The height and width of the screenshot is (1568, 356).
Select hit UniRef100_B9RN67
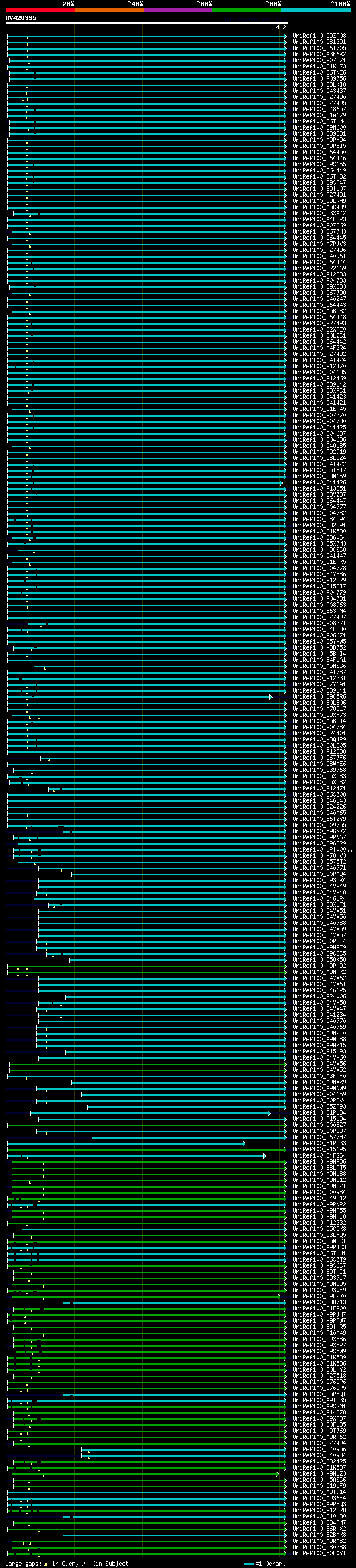(319, 837)
